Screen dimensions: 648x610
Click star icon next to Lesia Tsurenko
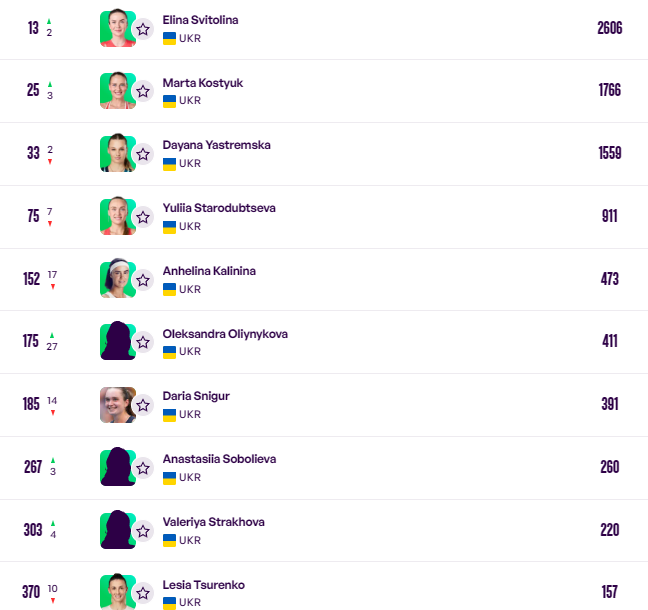pyautogui.click(x=143, y=593)
